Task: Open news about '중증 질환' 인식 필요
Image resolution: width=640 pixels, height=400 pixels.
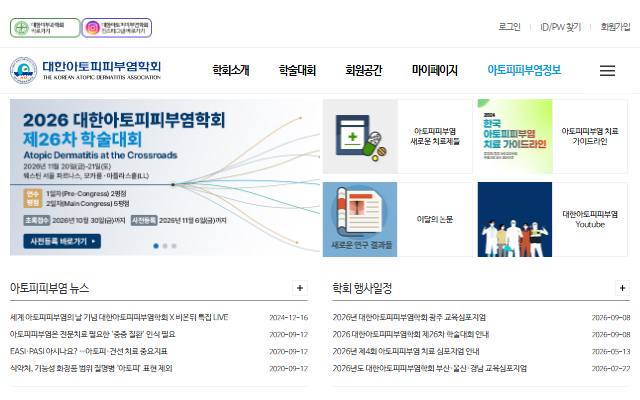Action: 93,334
